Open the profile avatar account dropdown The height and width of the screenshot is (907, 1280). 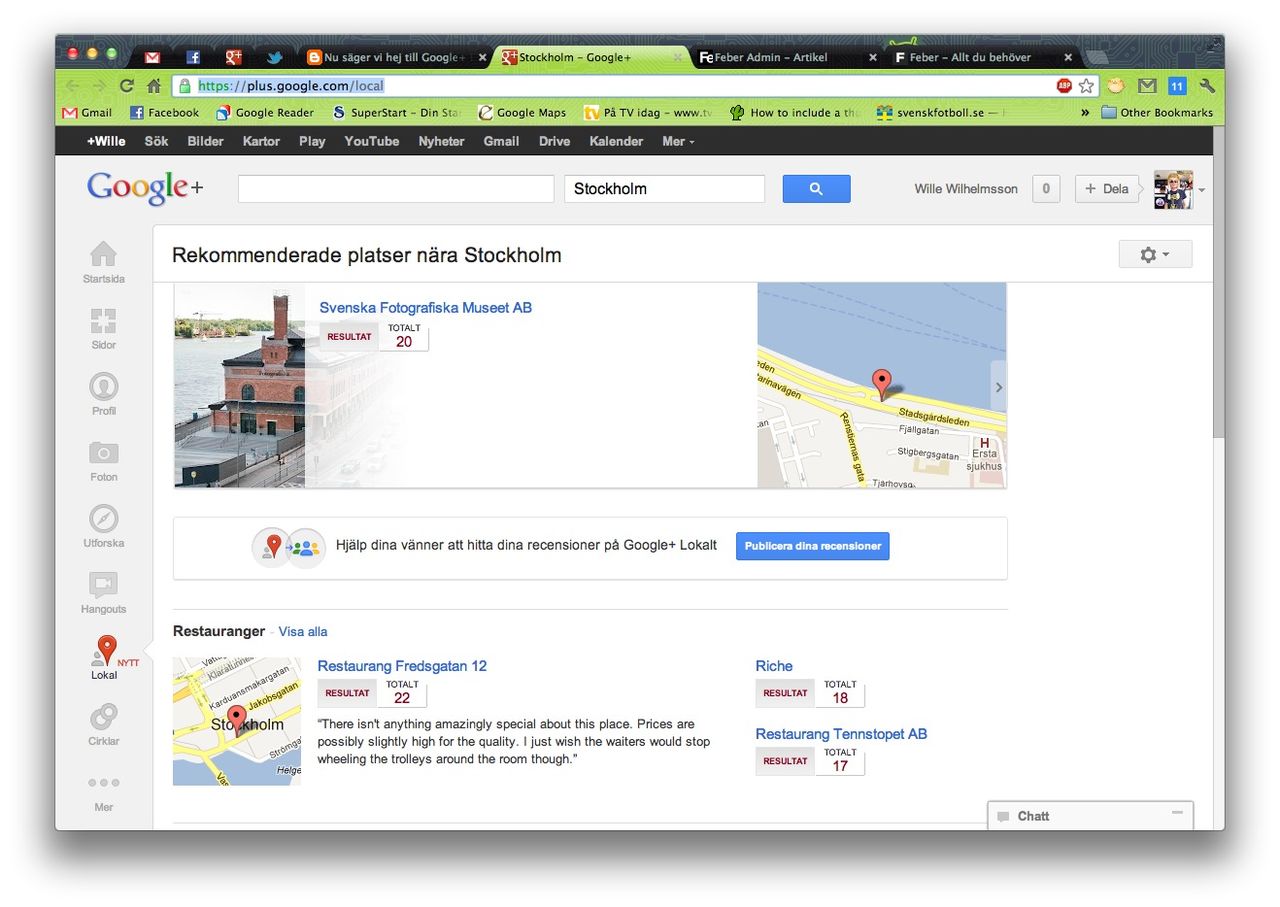[1180, 189]
